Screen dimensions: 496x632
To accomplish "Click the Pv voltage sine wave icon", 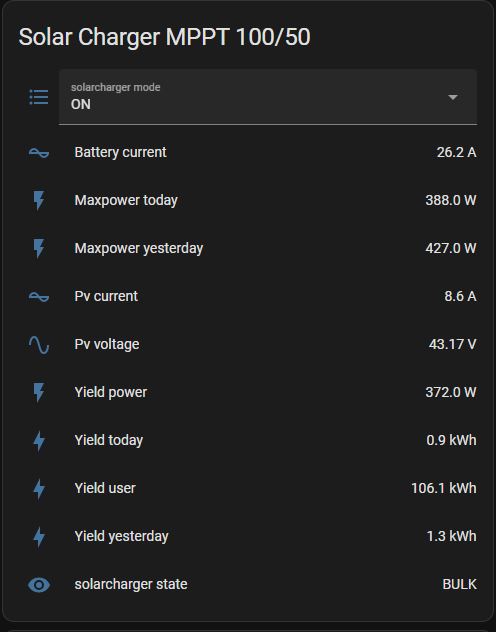I will [39, 345].
